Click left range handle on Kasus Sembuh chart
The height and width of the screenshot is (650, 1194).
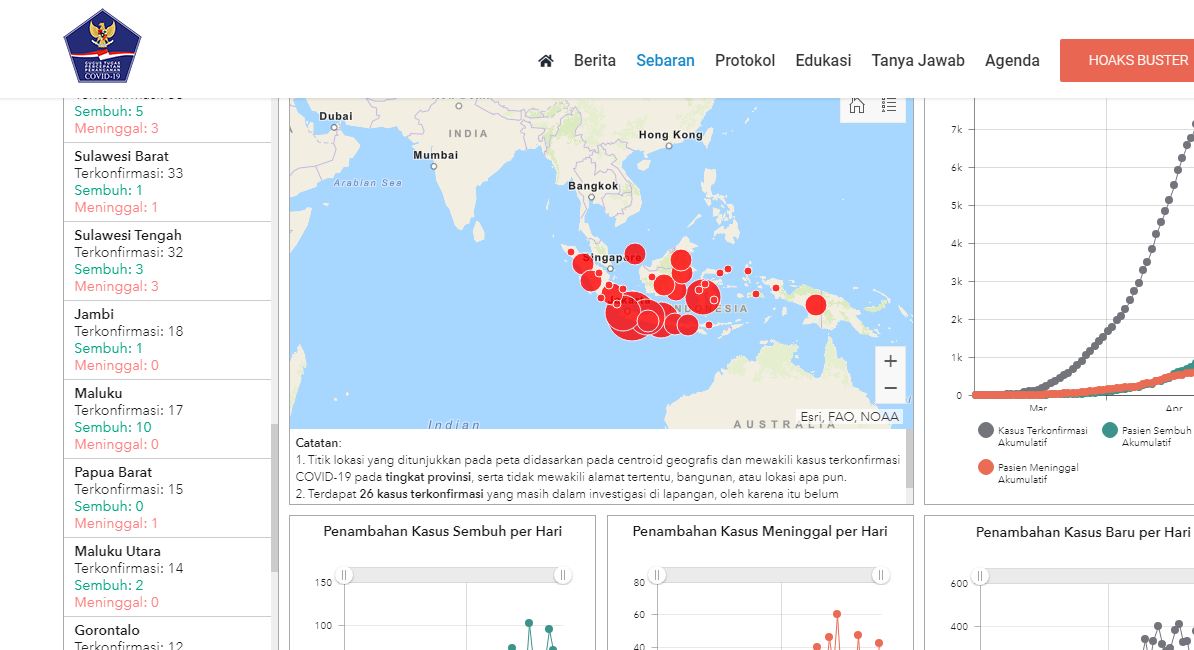click(x=344, y=575)
